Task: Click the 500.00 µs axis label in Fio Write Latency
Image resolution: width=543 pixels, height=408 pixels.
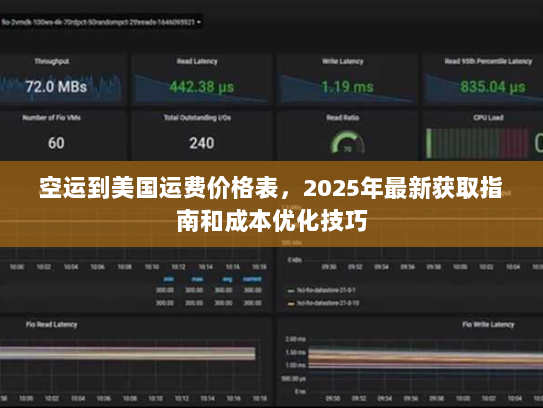Action: tap(293, 379)
